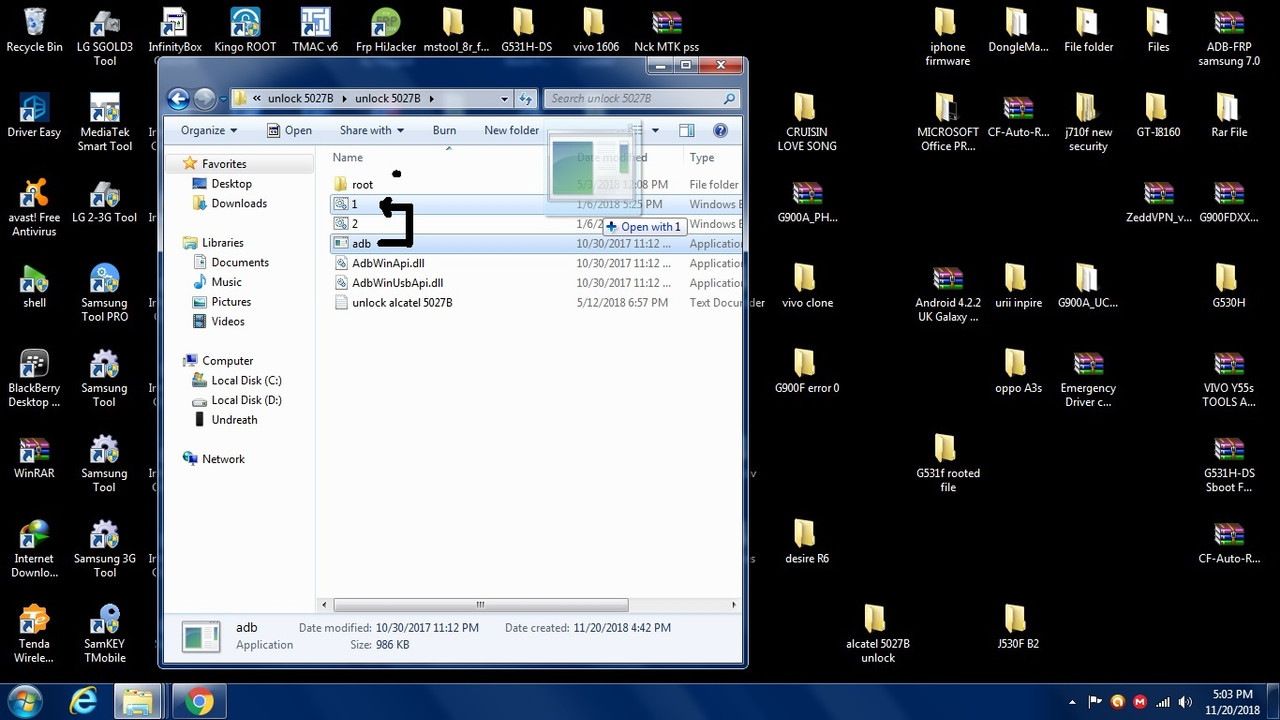
Task: Launch MediaTek Smart Tool shortcut
Action: [105, 122]
